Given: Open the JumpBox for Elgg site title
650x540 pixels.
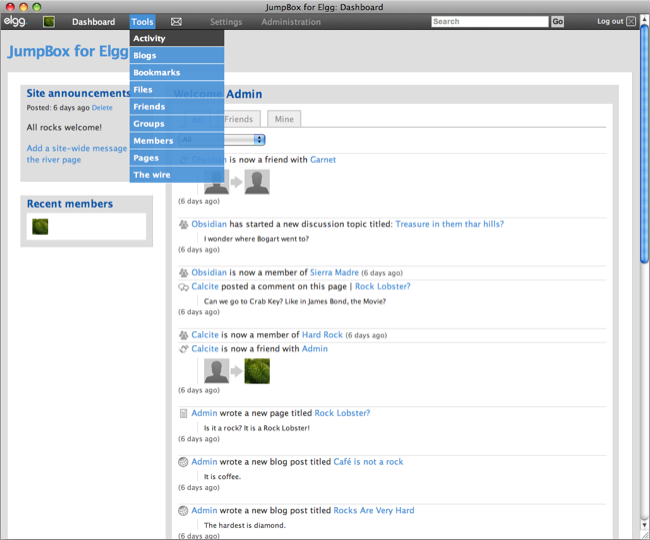Looking at the screenshot, I should coord(68,51).
